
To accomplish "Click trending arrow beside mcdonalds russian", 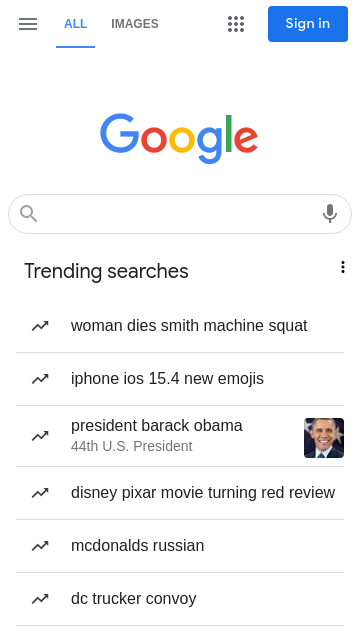I will (x=40, y=546).
